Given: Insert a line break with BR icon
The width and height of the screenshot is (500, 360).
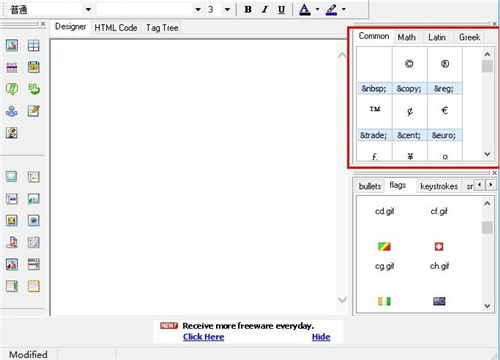Looking at the screenshot, I should click(x=33, y=89).
